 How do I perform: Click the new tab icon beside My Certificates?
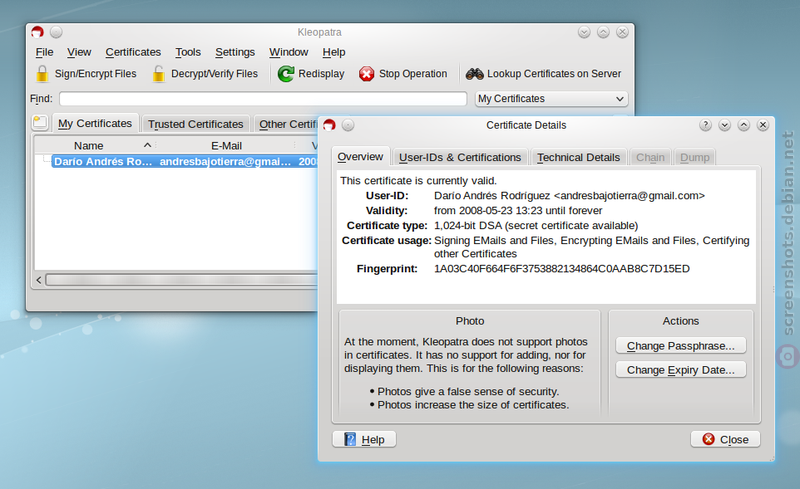pyautogui.click(x=40, y=123)
